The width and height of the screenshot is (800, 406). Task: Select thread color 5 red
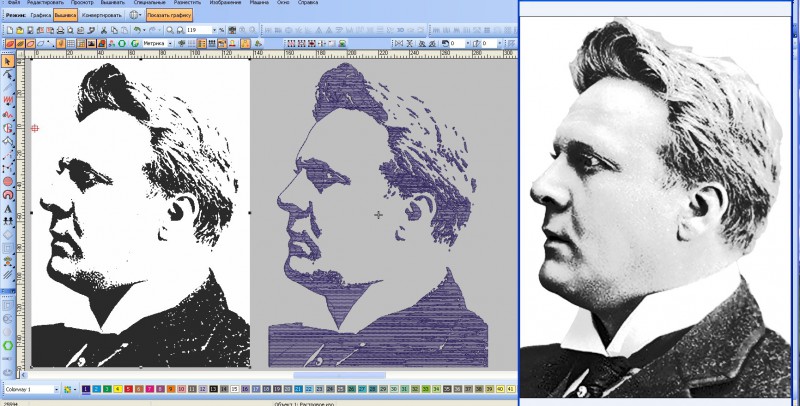129,389
